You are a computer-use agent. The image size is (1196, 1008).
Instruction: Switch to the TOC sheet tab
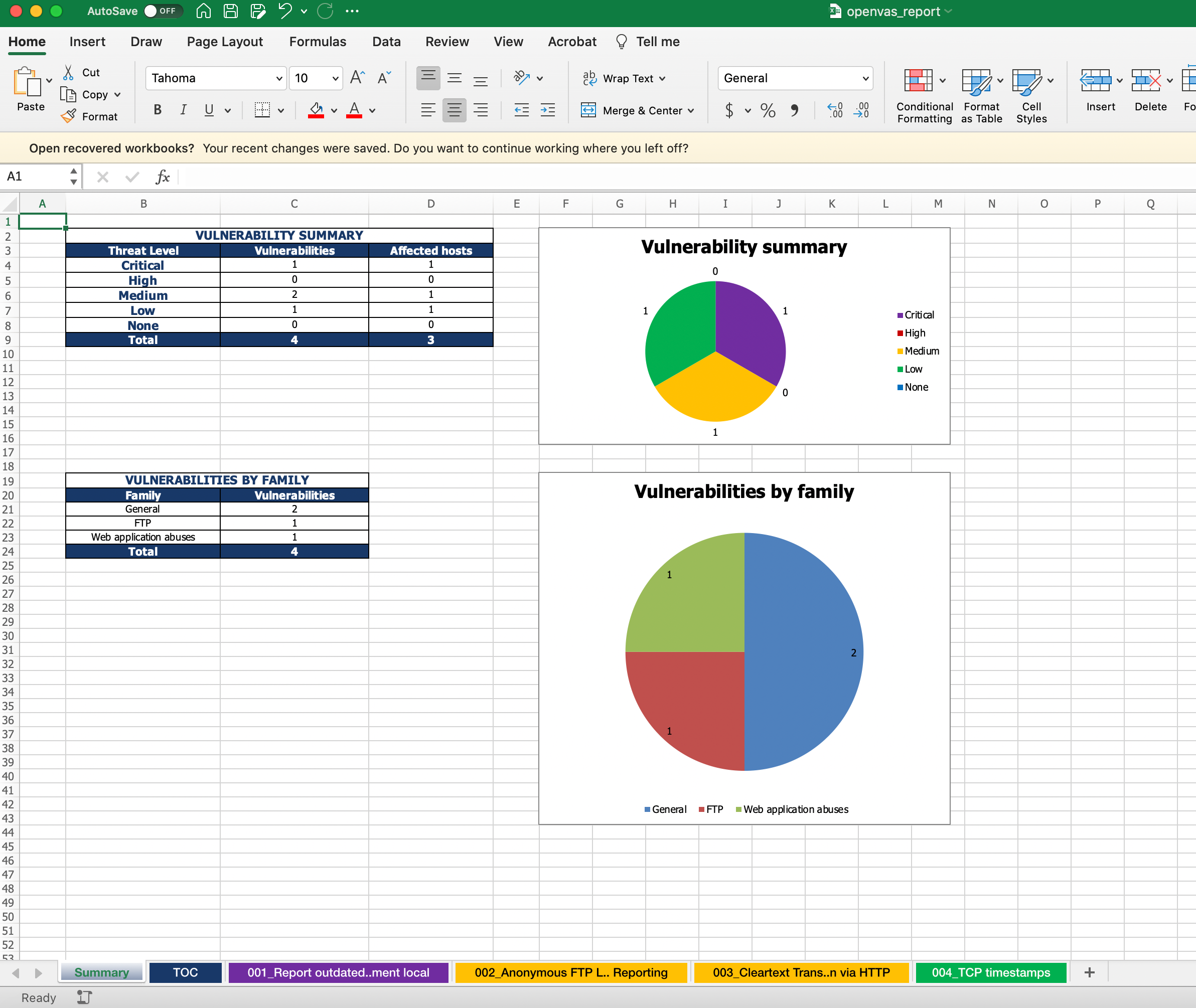[x=185, y=972]
